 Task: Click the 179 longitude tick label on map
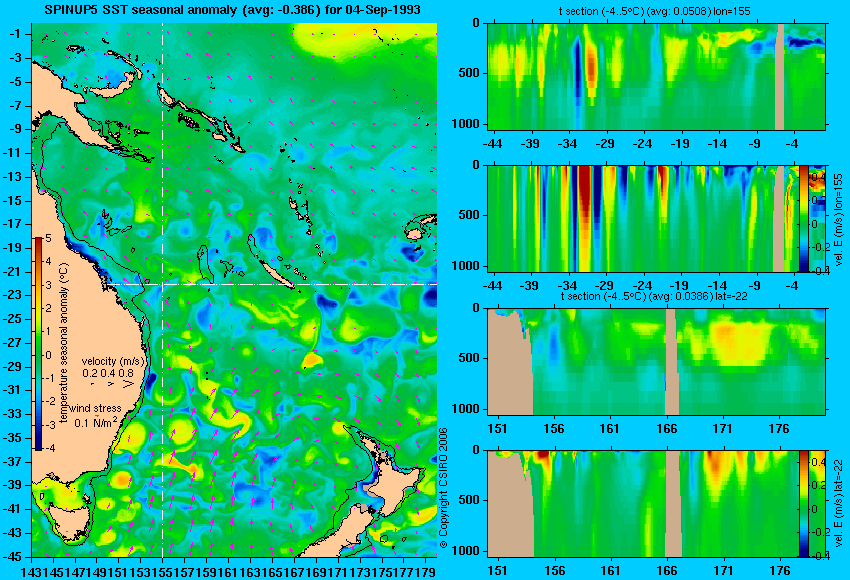pos(427,571)
